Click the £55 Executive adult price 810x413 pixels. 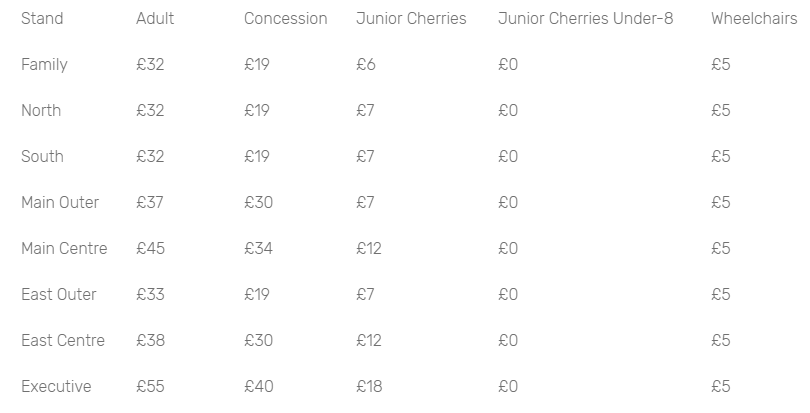(150, 387)
